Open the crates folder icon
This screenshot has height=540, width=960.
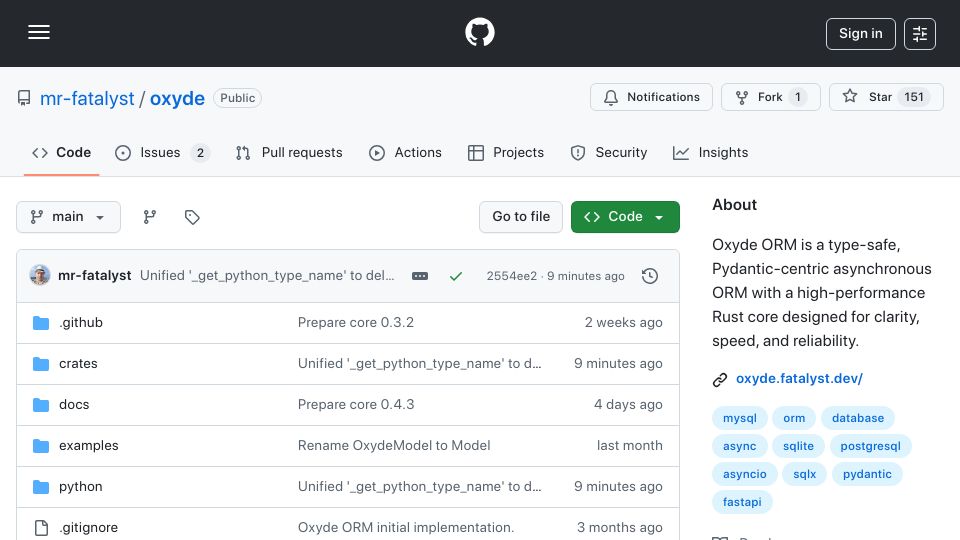point(41,364)
